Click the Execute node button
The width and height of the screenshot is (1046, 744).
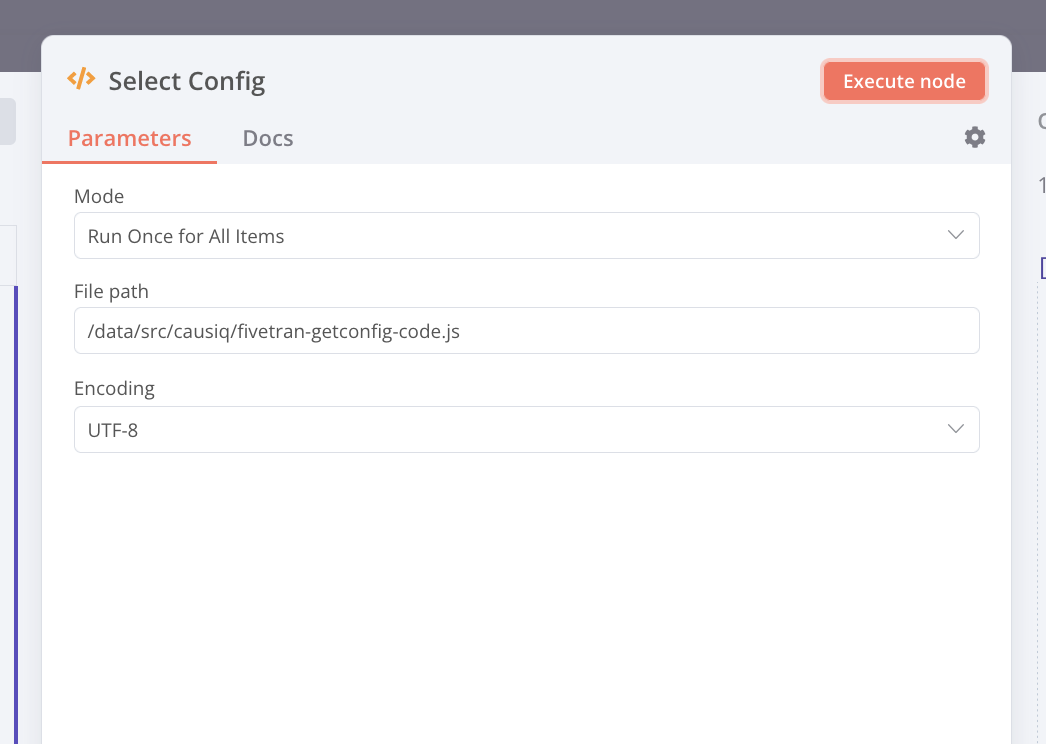pos(903,81)
